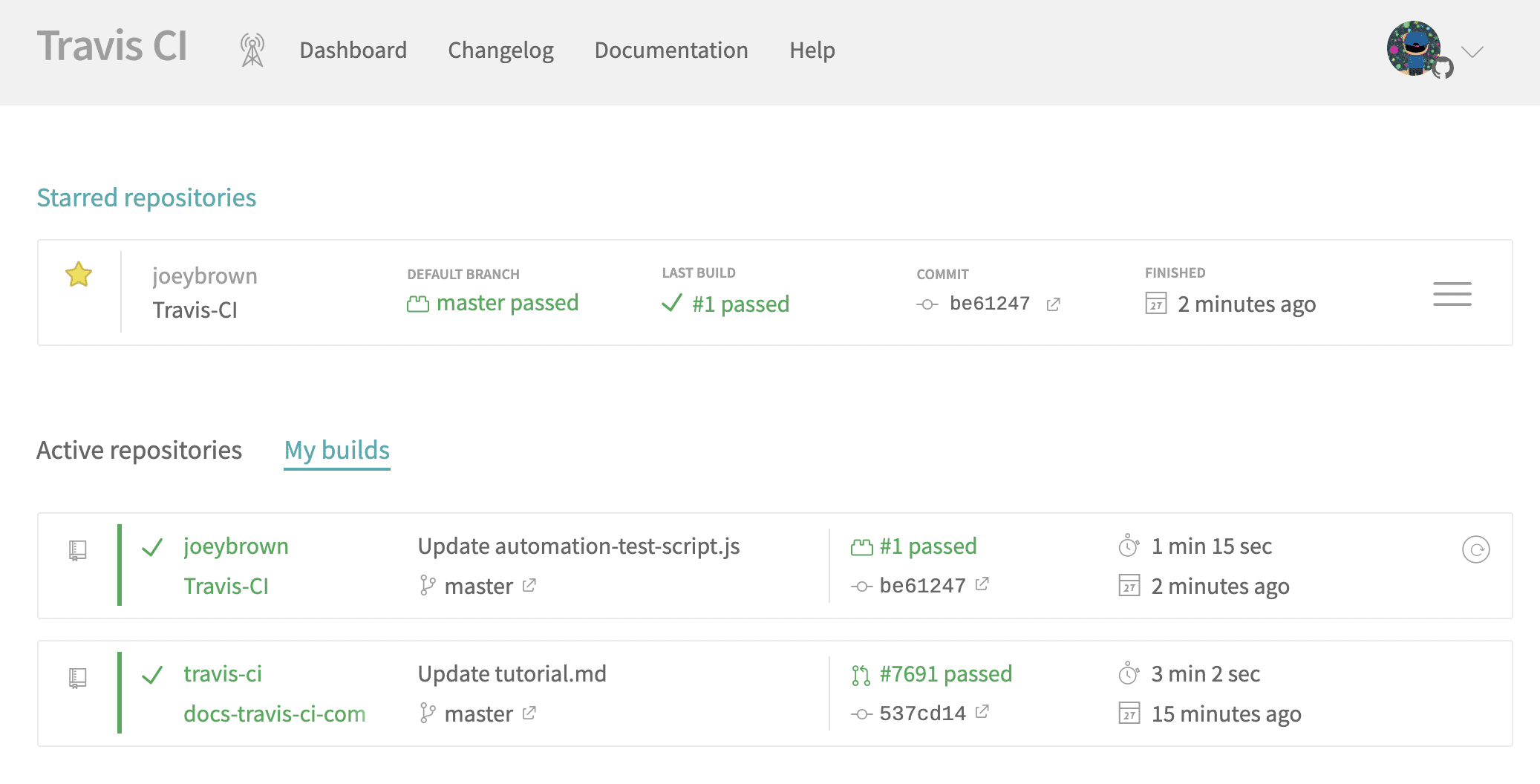The height and width of the screenshot is (784, 1540).
Task: Open external link icon next to be61247 in My builds
Action: (982, 584)
